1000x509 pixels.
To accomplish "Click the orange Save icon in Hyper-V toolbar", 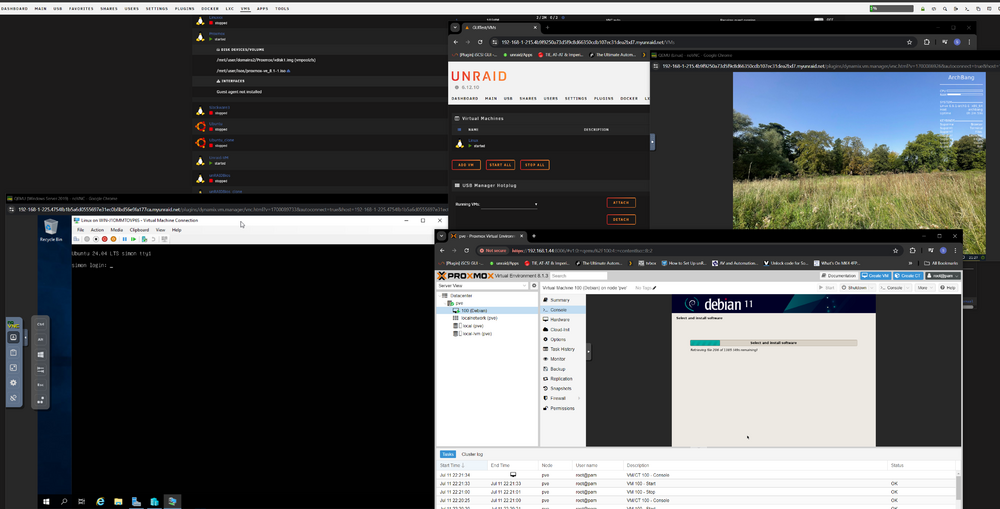I will click(x=114, y=239).
